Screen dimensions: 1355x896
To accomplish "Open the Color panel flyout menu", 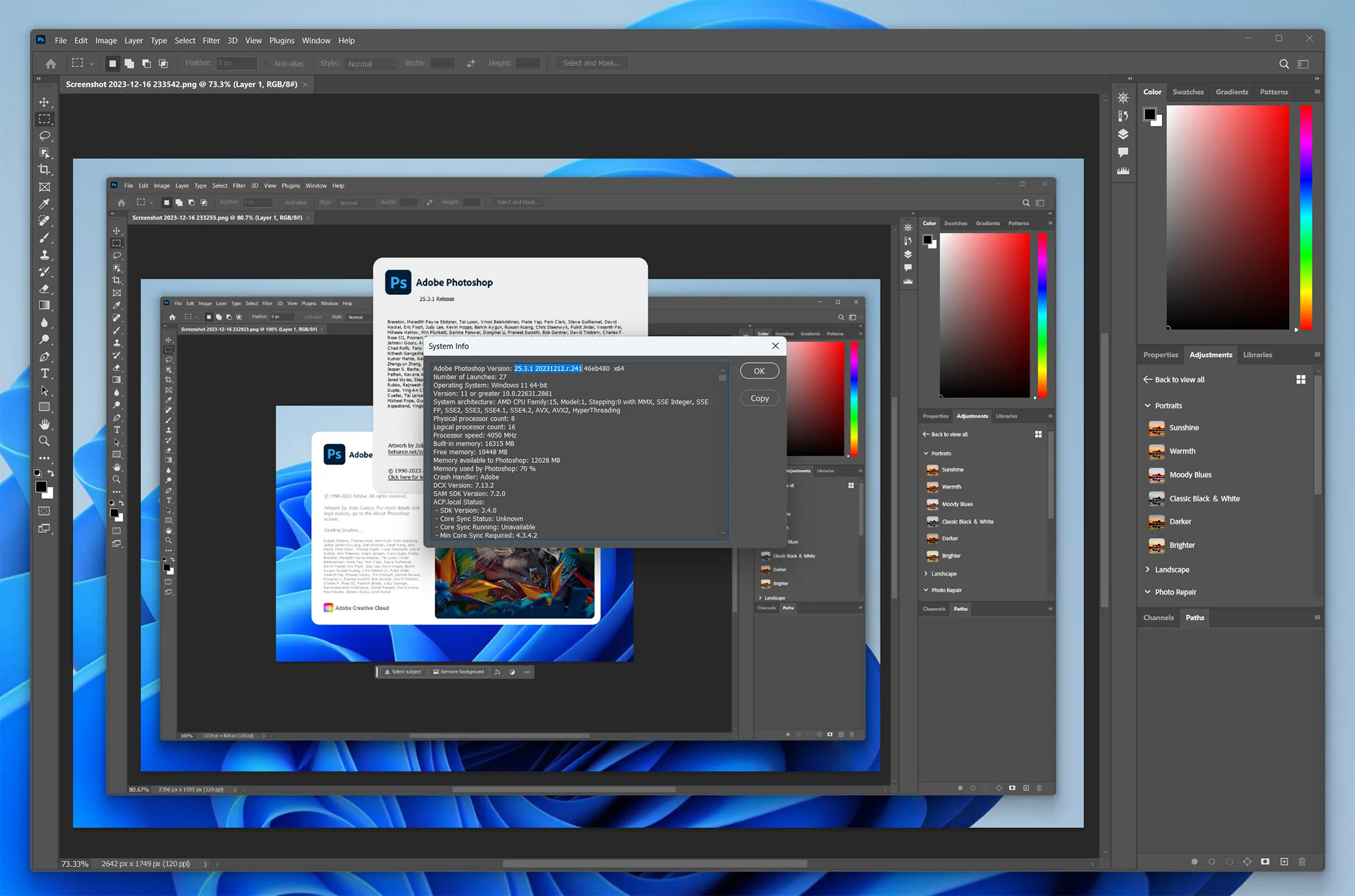I will [x=1317, y=92].
